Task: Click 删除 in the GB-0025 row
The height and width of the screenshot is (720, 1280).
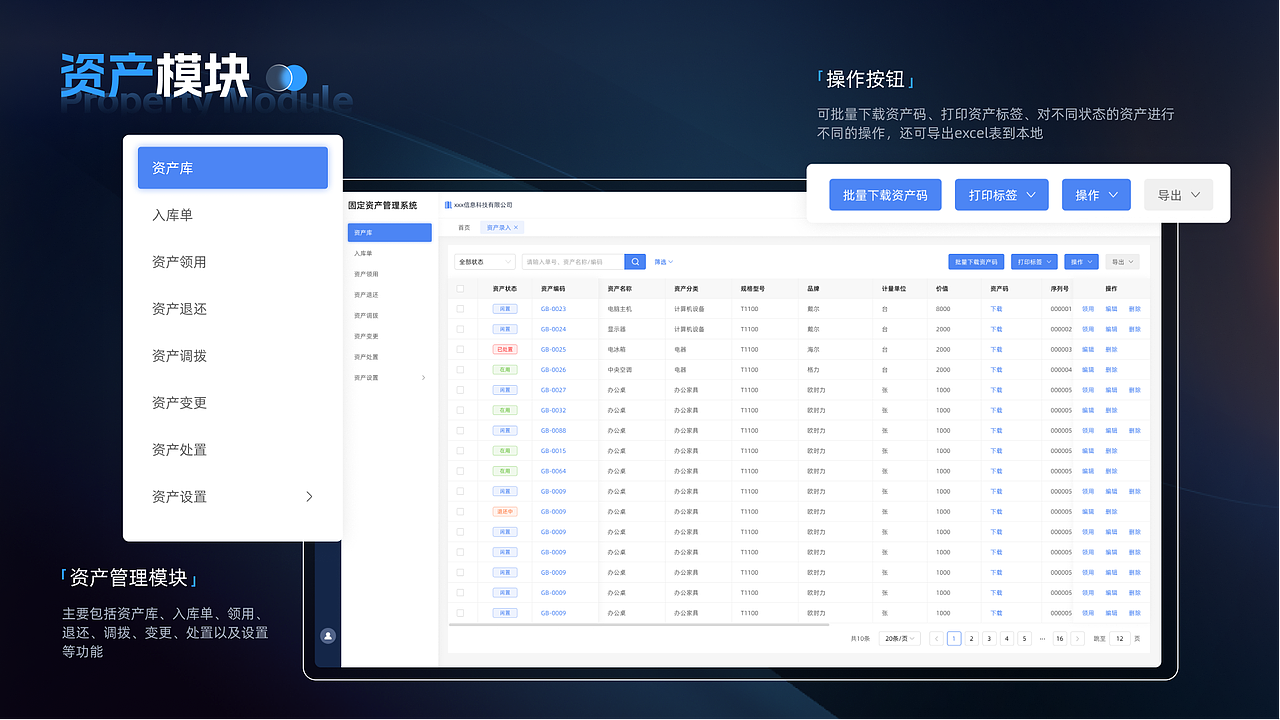Action: point(1112,350)
